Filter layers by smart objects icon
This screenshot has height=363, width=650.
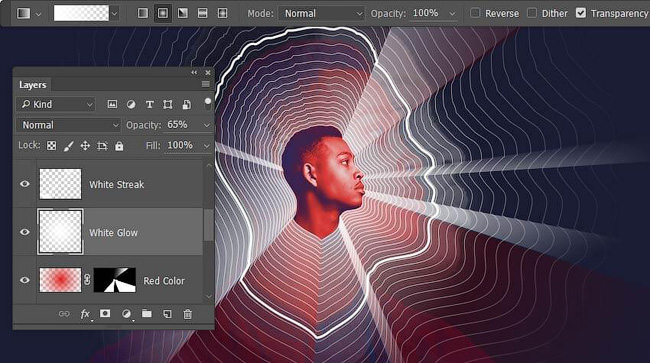coord(187,104)
